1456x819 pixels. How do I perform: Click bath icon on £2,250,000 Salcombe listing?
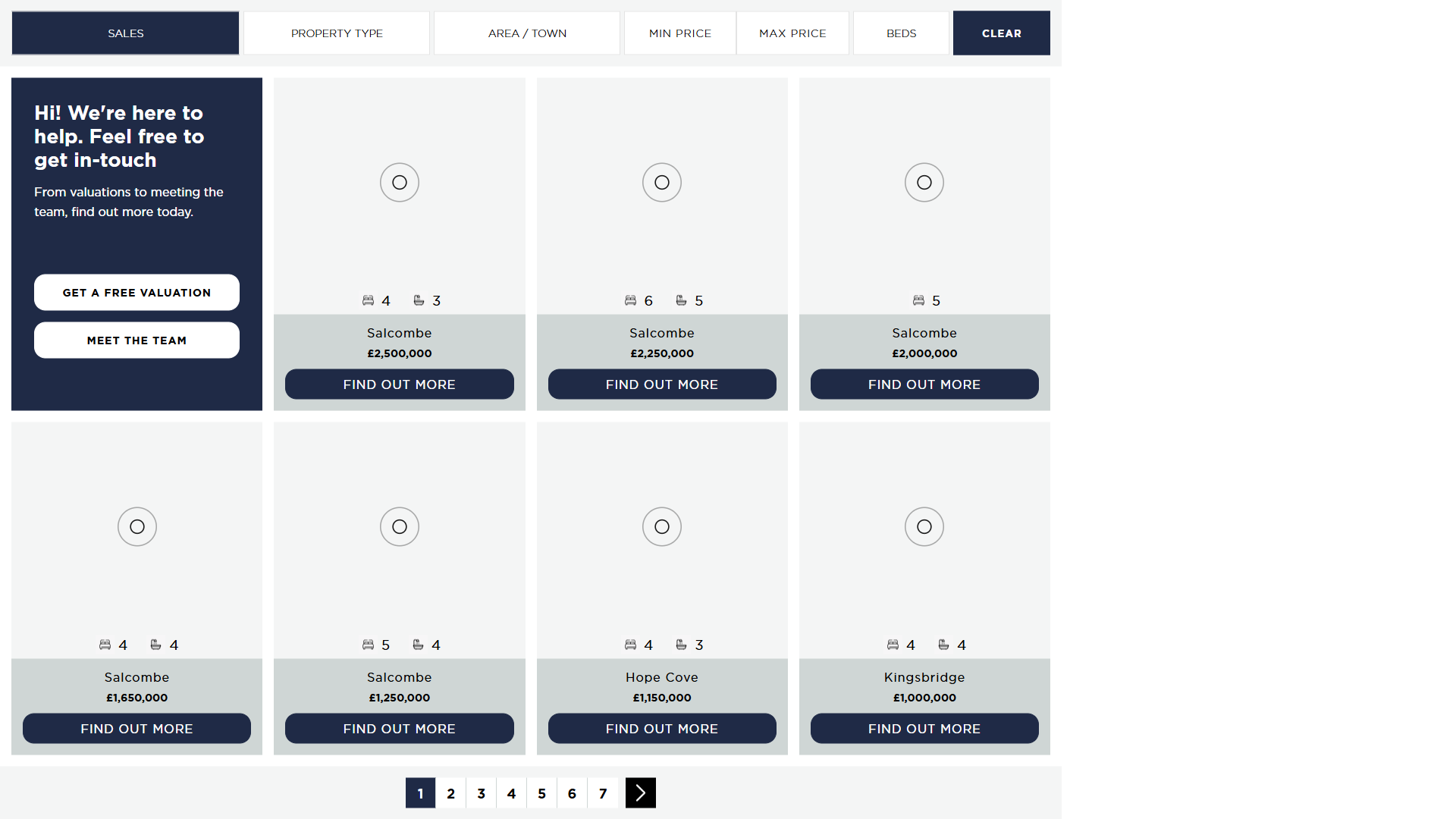click(x=681, y=300)
